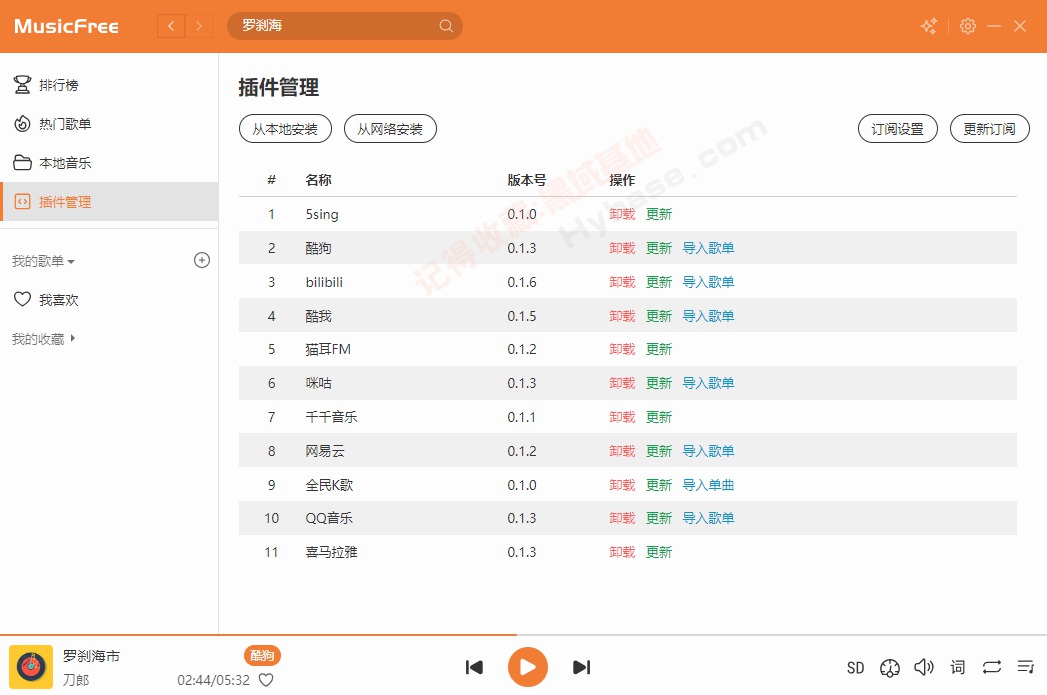Skip to next track
This screenshot has width=1047, height=695.
coord(582,667)
